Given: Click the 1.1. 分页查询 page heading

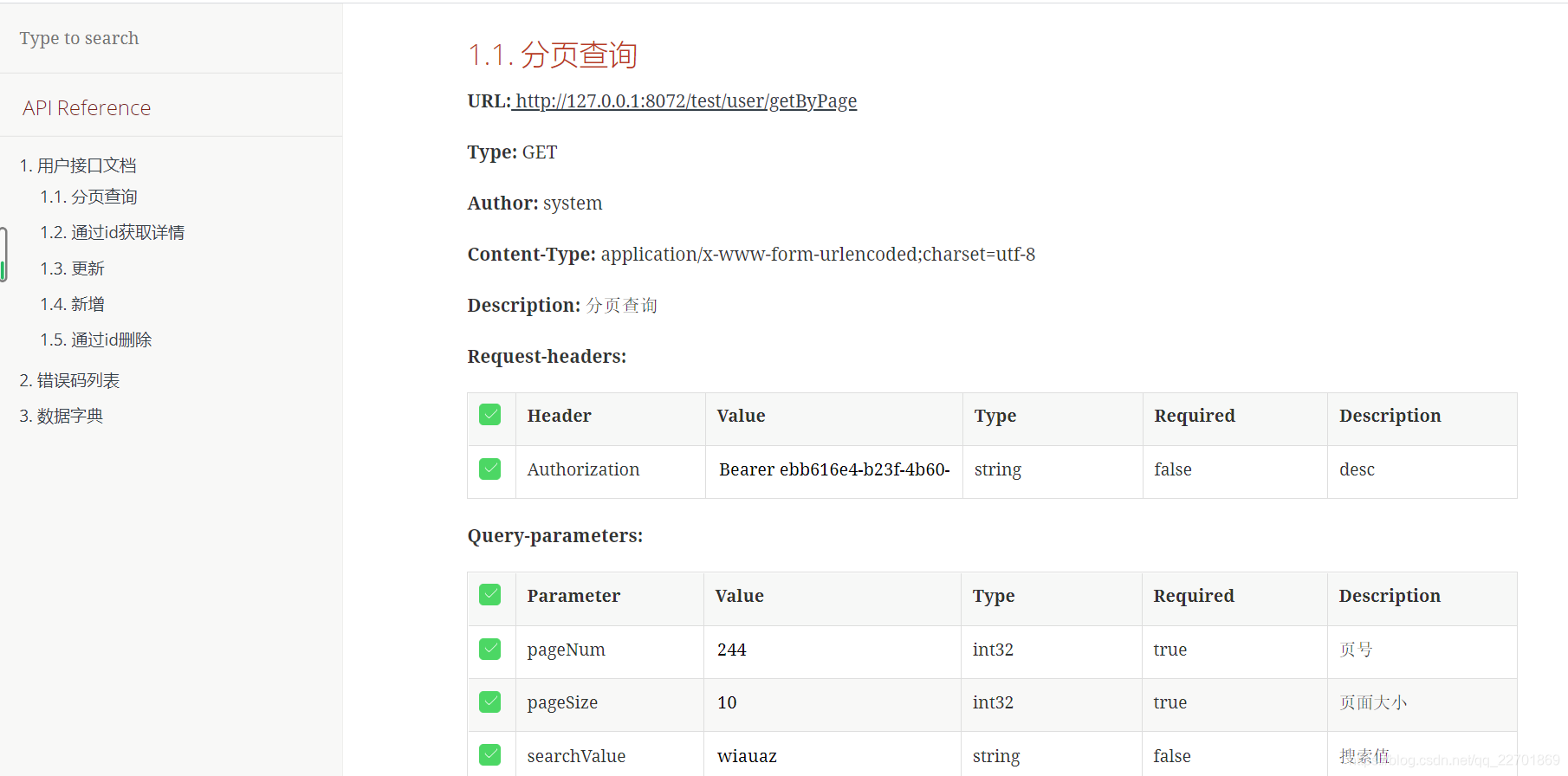Looking at the screenshot, I should pos(553,55).
